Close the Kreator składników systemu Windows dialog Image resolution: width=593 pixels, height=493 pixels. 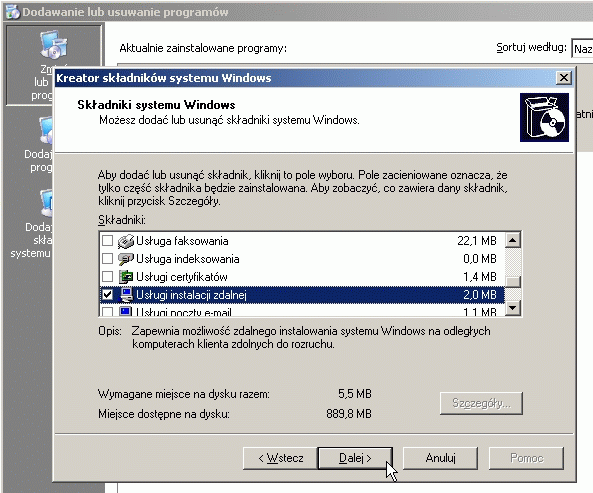(564, 78)
